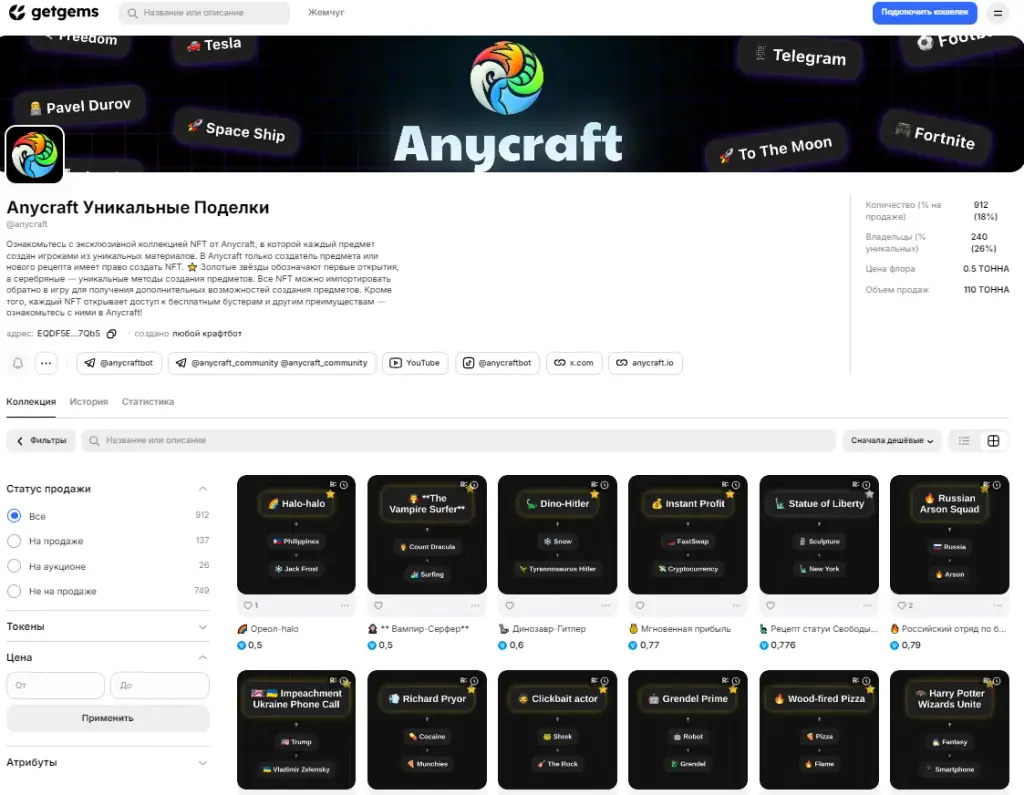Like the Instant Profit NFT card
This screenshot has height=795, width=1024.
tap(640, 606)
